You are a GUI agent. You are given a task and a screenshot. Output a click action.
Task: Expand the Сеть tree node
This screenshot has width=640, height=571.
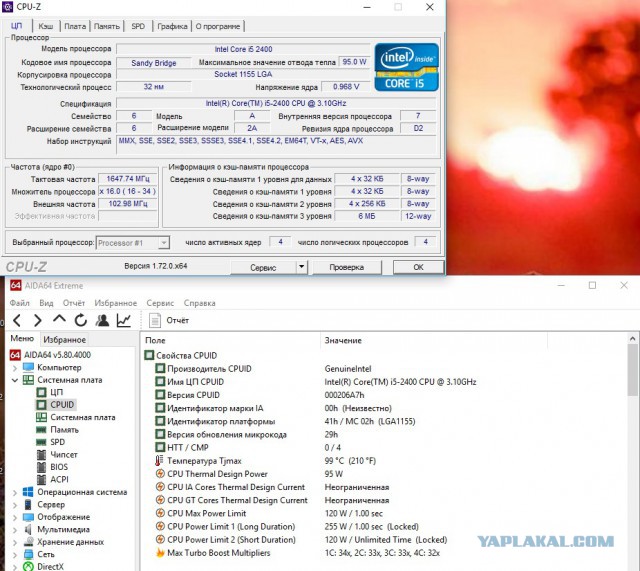click(15, 555)
